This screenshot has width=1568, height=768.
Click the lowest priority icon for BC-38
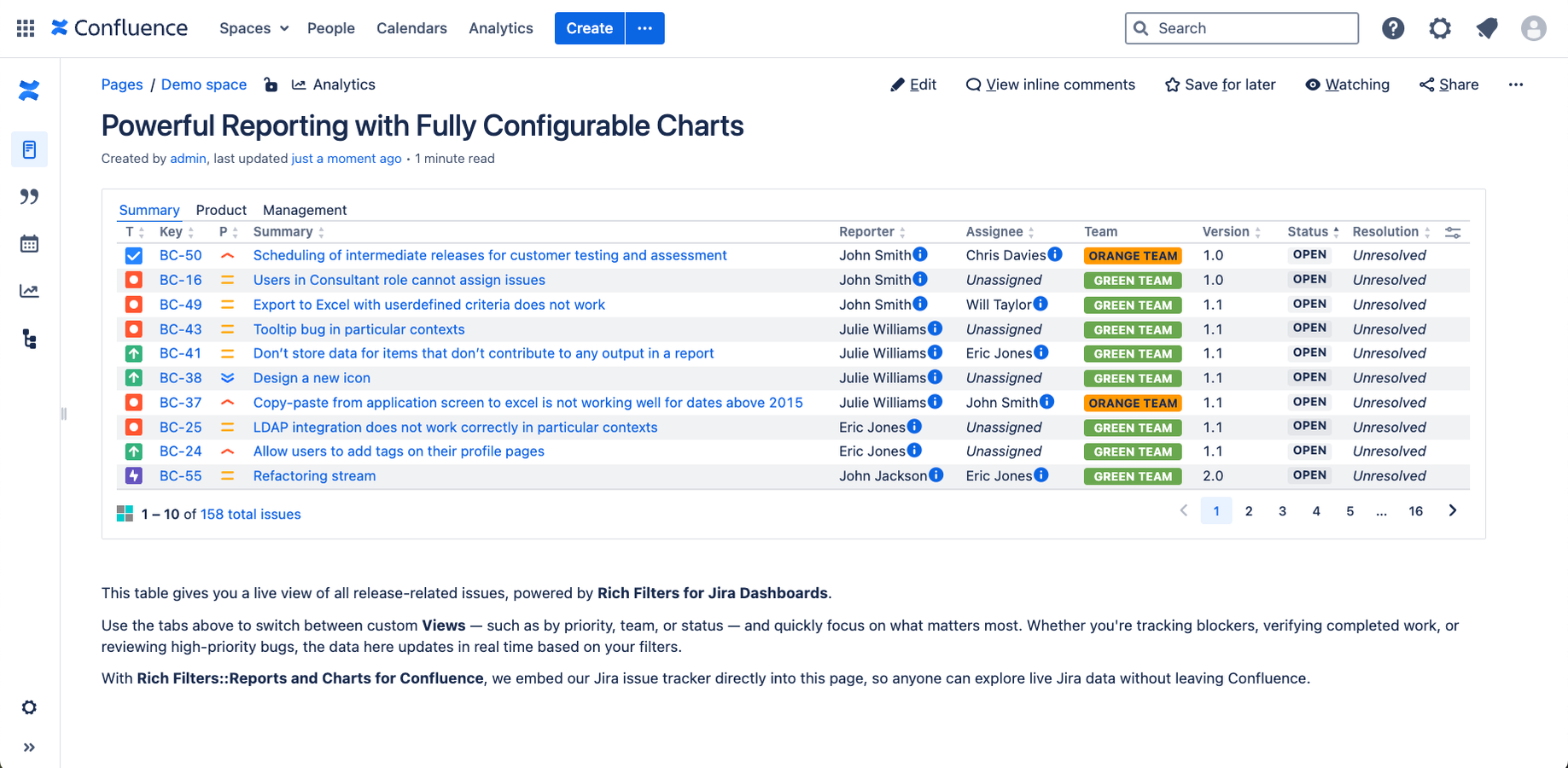point(227,378)
